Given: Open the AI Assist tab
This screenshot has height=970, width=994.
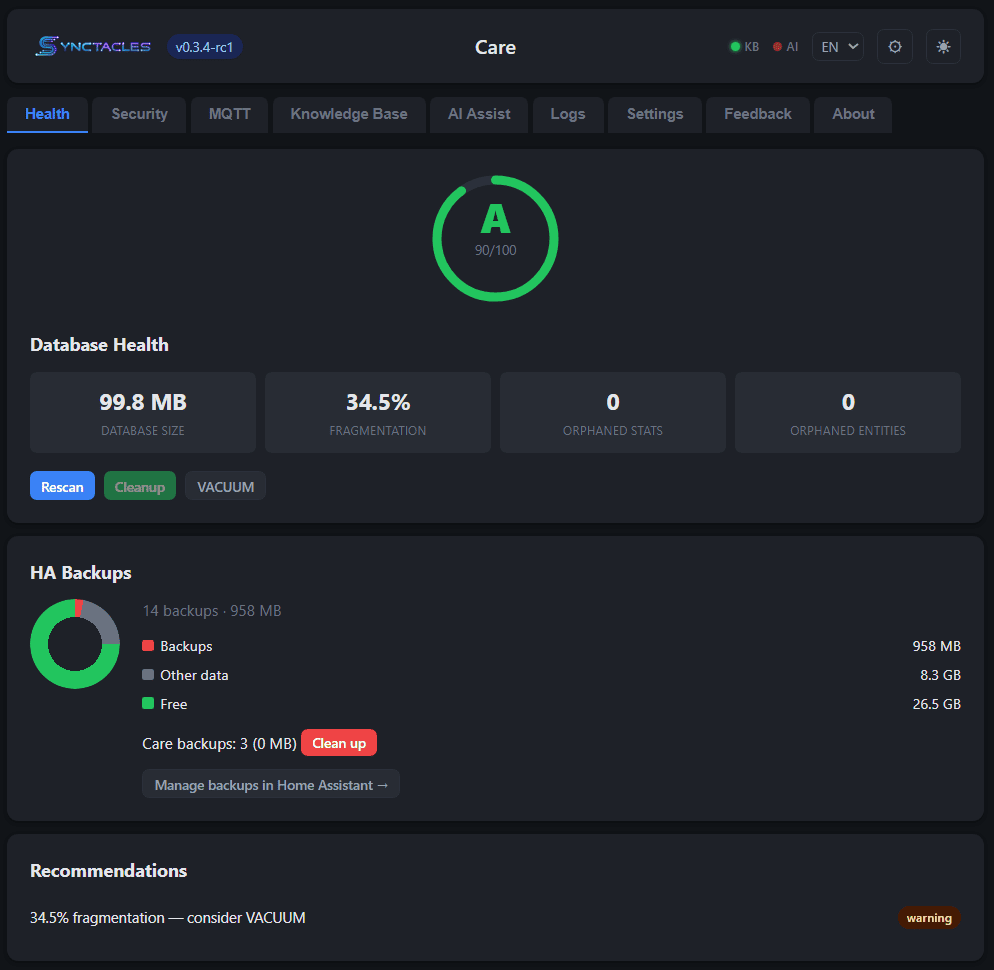Looking at the screenshot, I should coord(478,114).
